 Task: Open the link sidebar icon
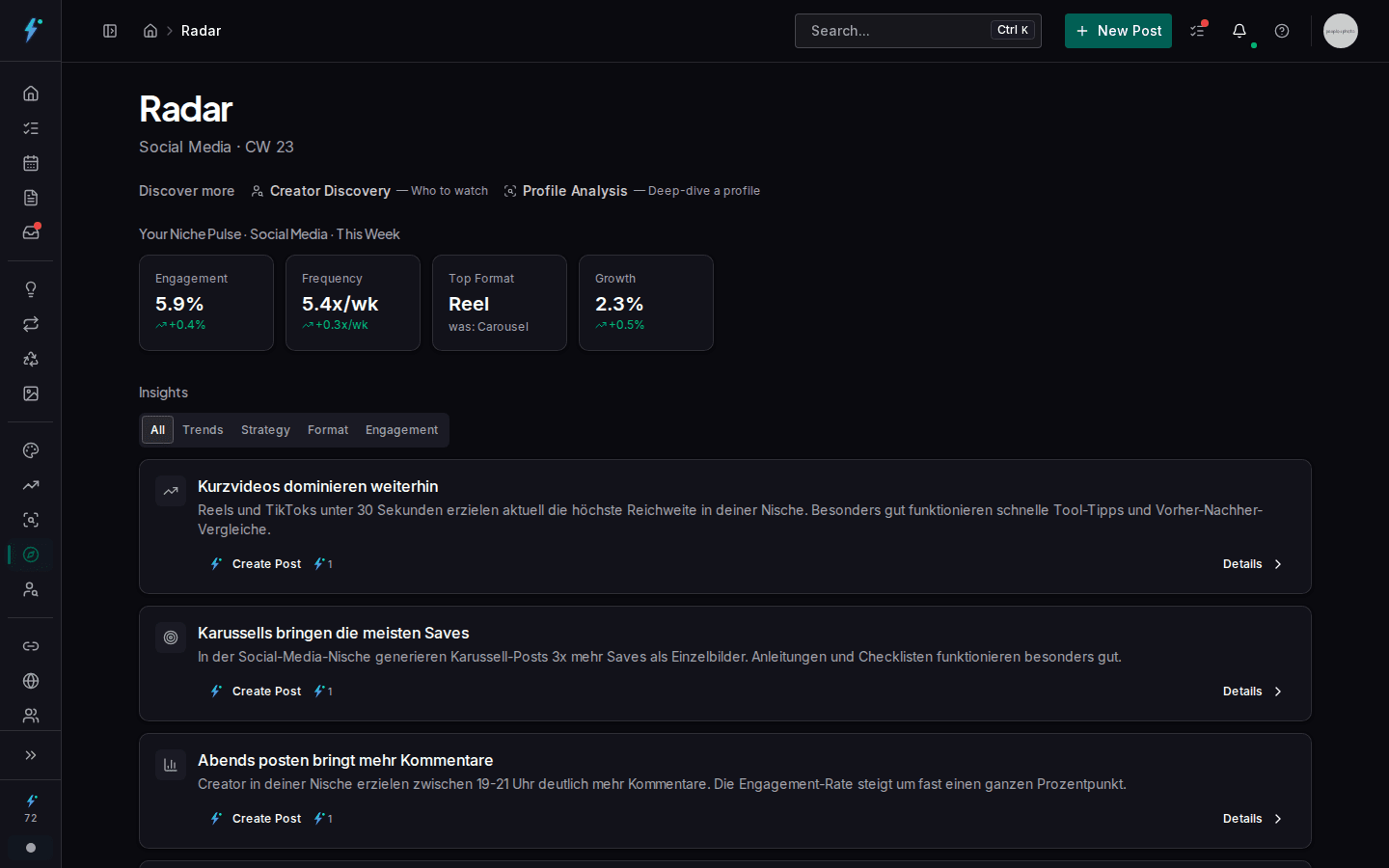31,646
